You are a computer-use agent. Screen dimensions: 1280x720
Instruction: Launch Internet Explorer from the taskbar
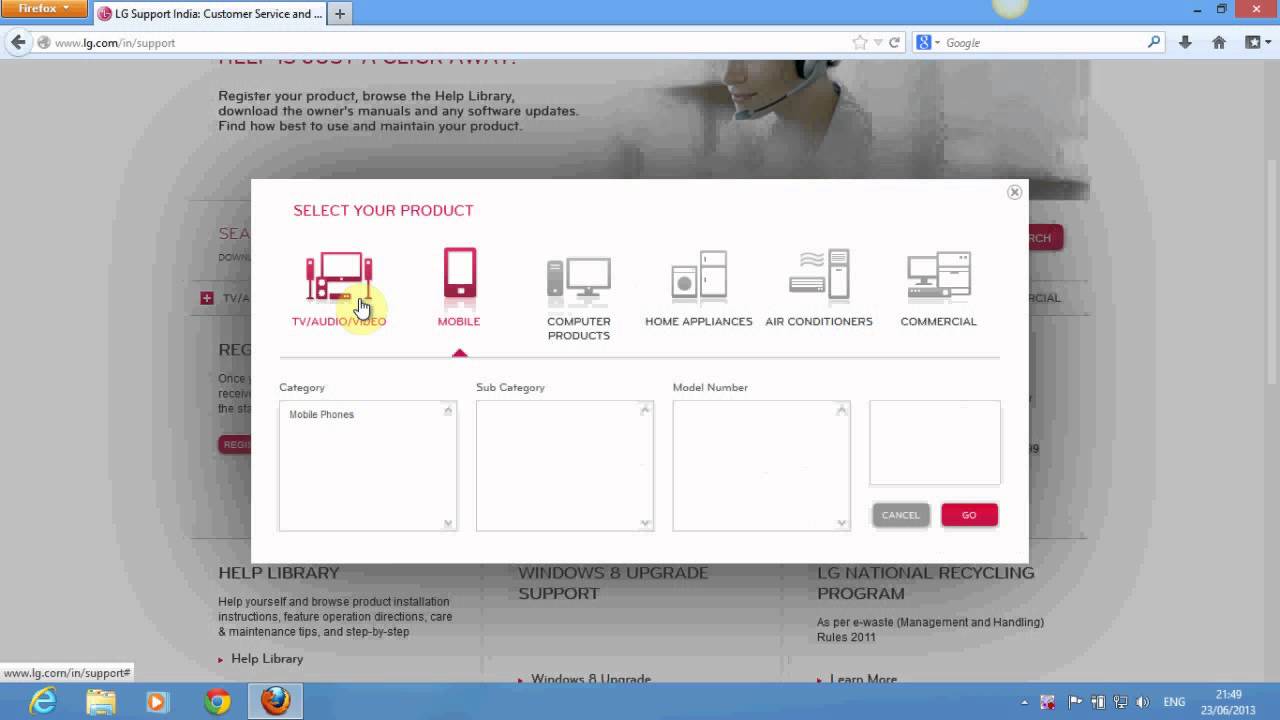point(43,702)
